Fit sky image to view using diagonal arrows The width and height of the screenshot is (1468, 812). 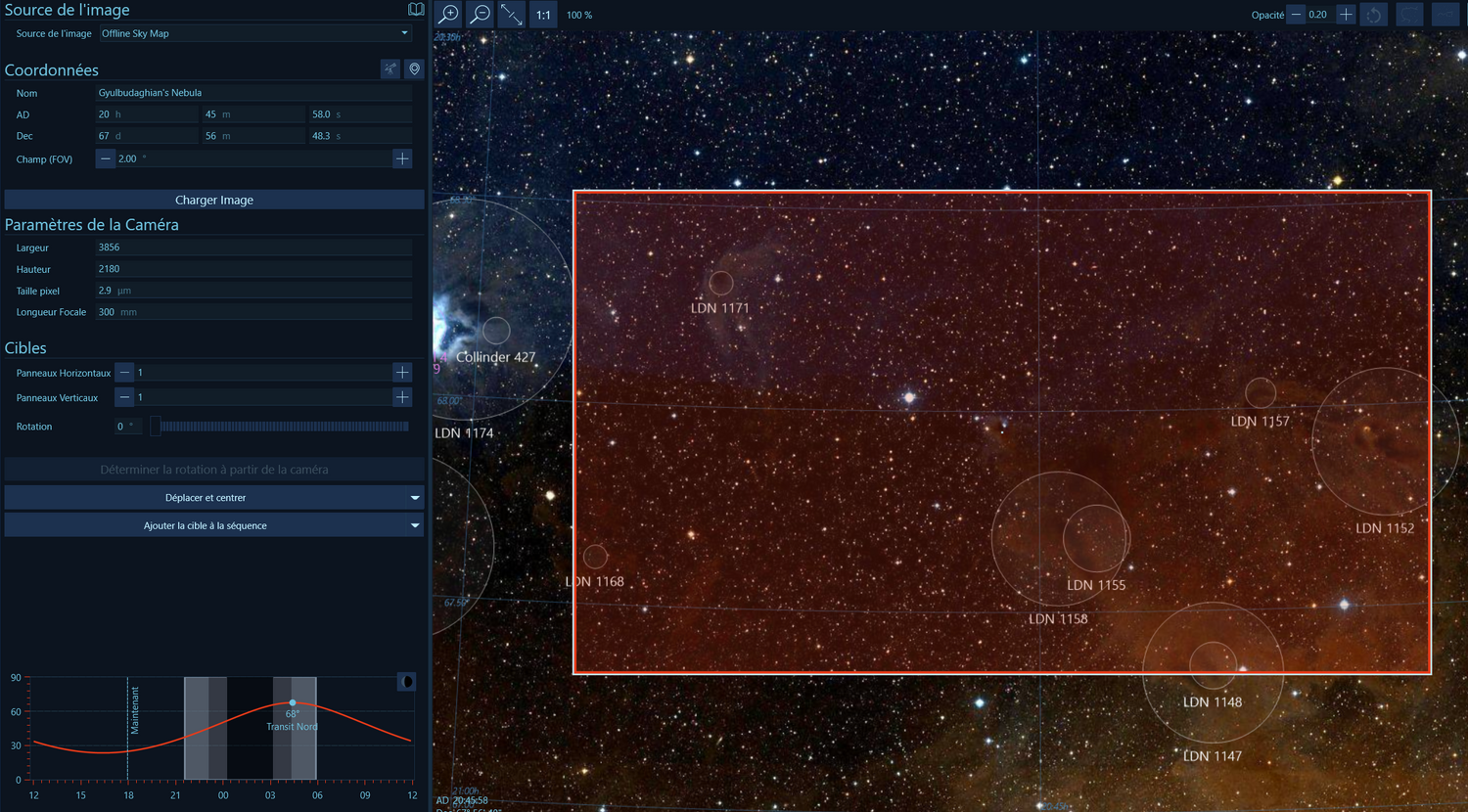click(512, 15)
